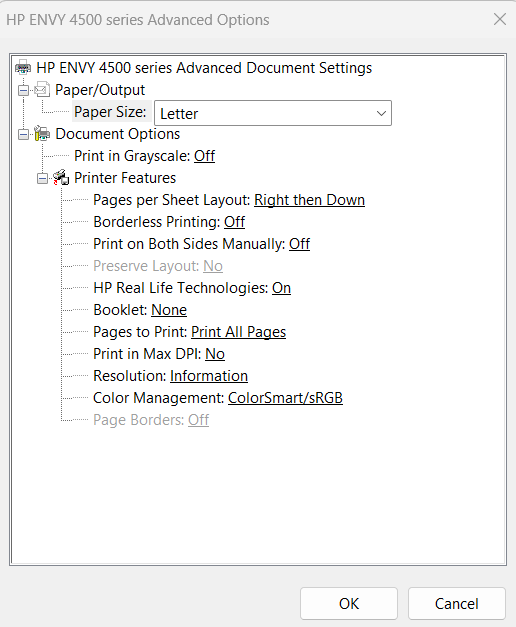This screenshot has width=516, height=627.
Task: Select the Booklet label
Action: pos(120,310)
